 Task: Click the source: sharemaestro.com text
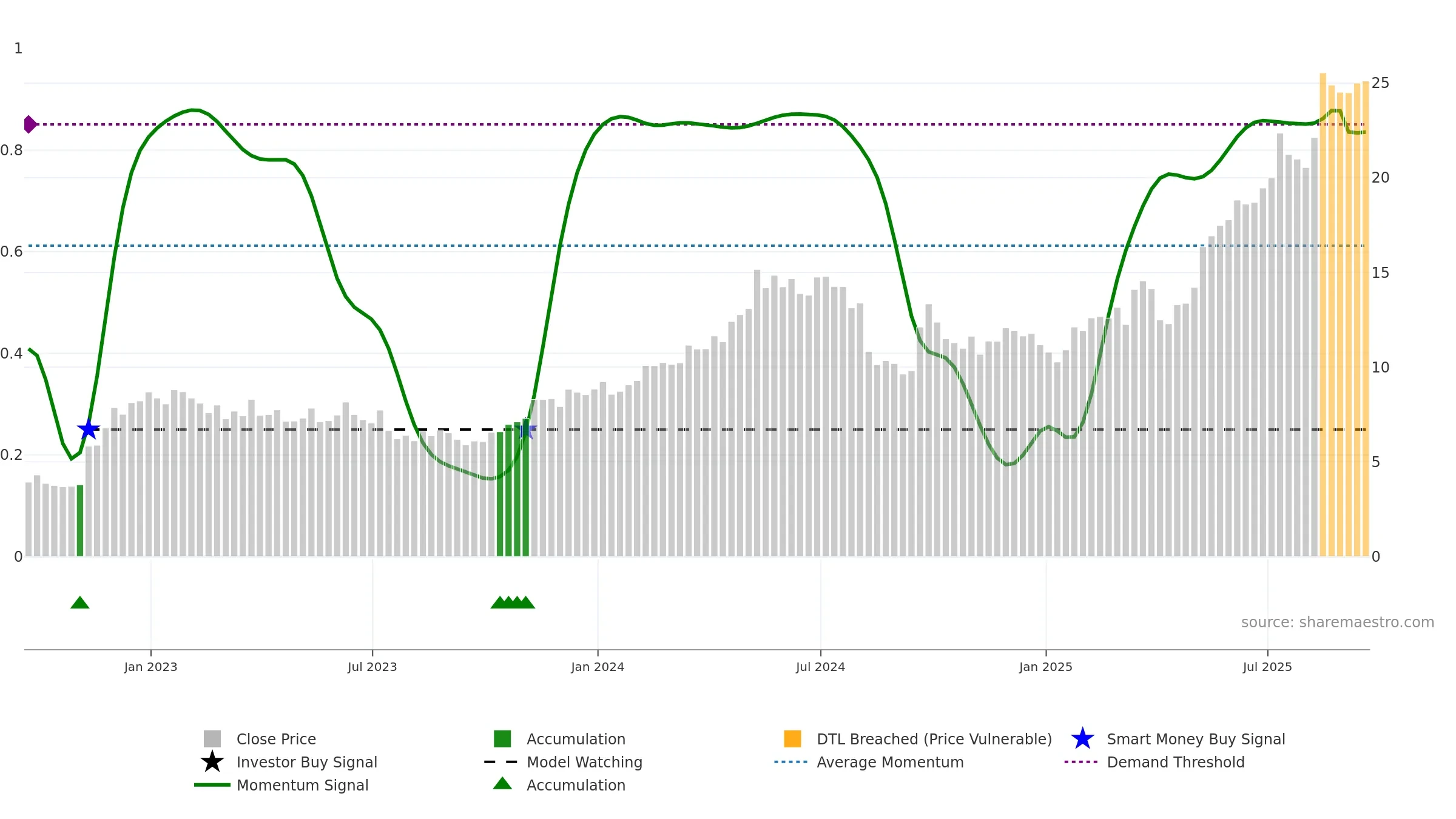[1338, 622]
